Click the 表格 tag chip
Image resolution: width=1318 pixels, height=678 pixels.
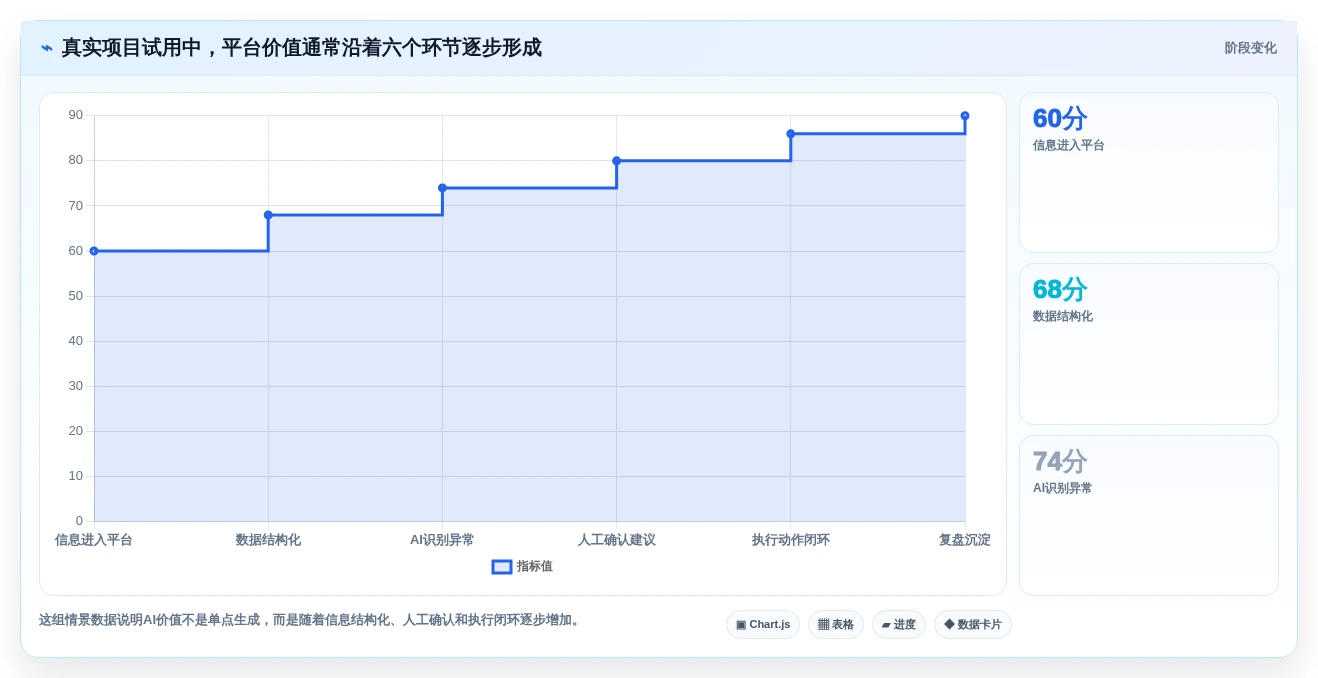click(836, 625)
